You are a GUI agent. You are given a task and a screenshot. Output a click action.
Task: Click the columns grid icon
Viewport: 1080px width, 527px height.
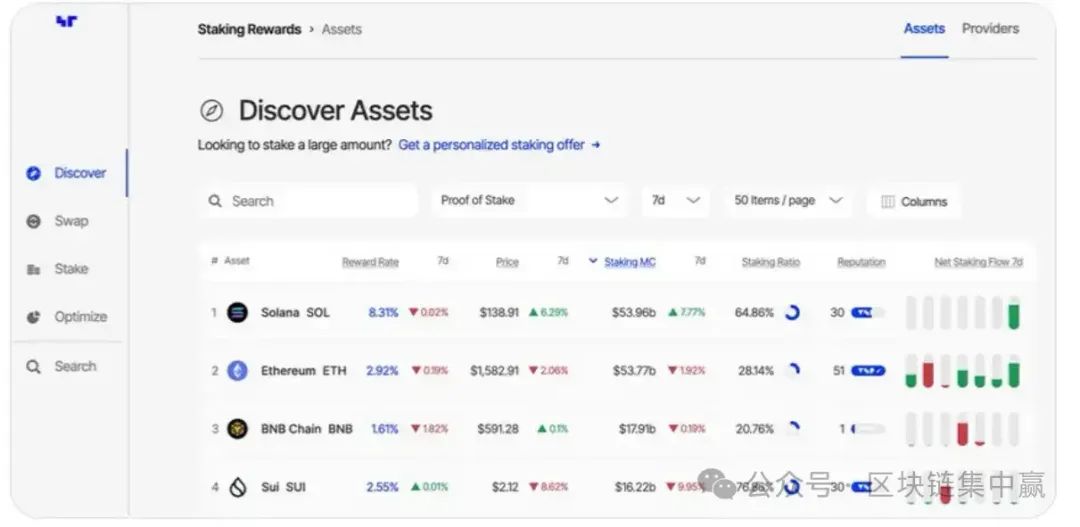click(x=888, y=202)
